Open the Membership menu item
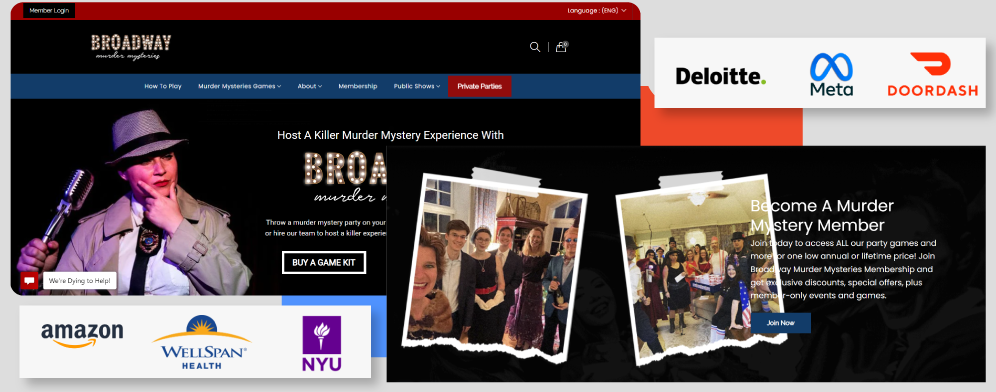 pyautogui.click(x=358, y=86)
